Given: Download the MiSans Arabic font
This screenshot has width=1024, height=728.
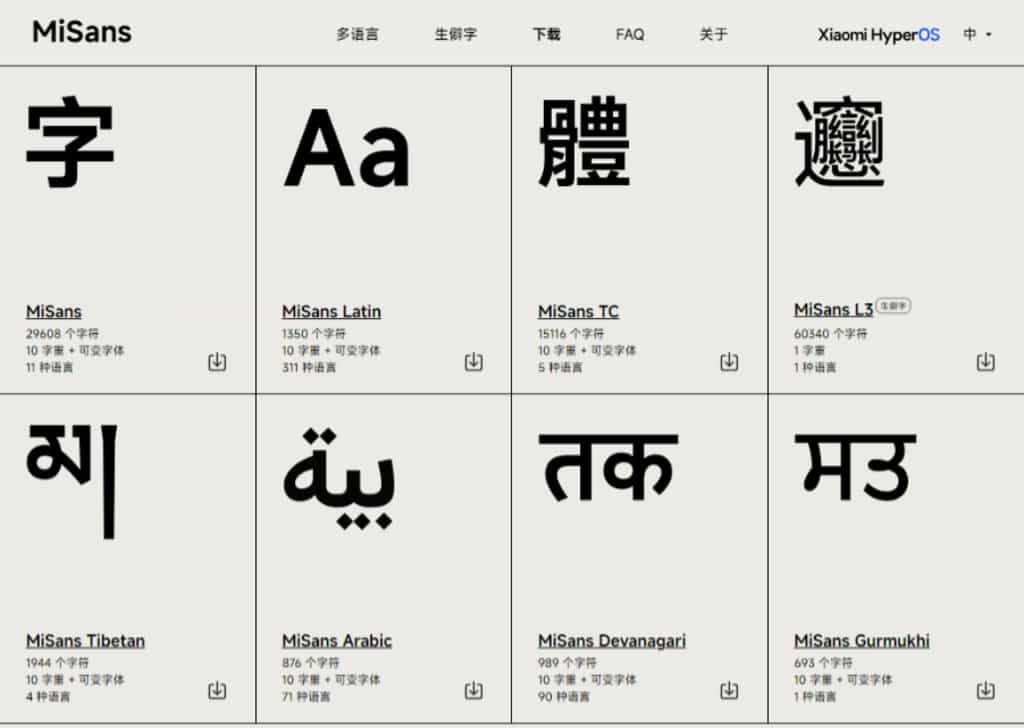Looking at the screenshot, I should 473,690.
